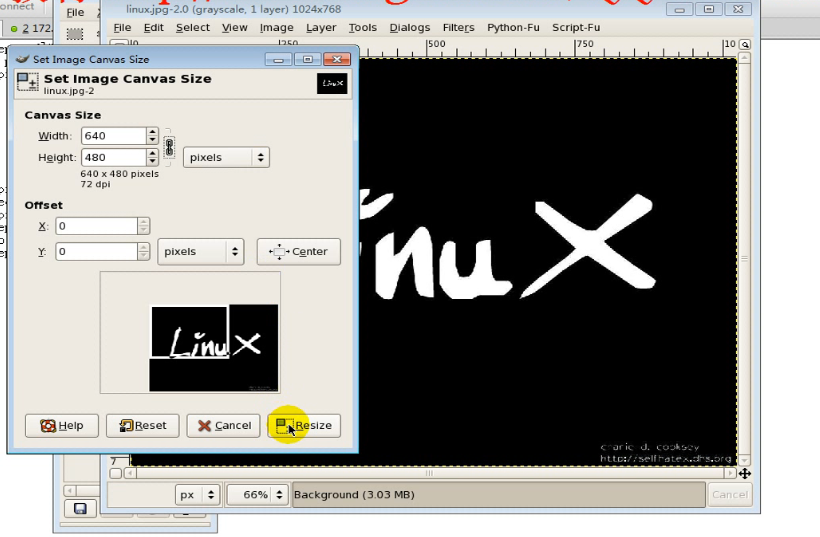
Task: Minimize the canvas size dialog
Action: tap(278, 59)
